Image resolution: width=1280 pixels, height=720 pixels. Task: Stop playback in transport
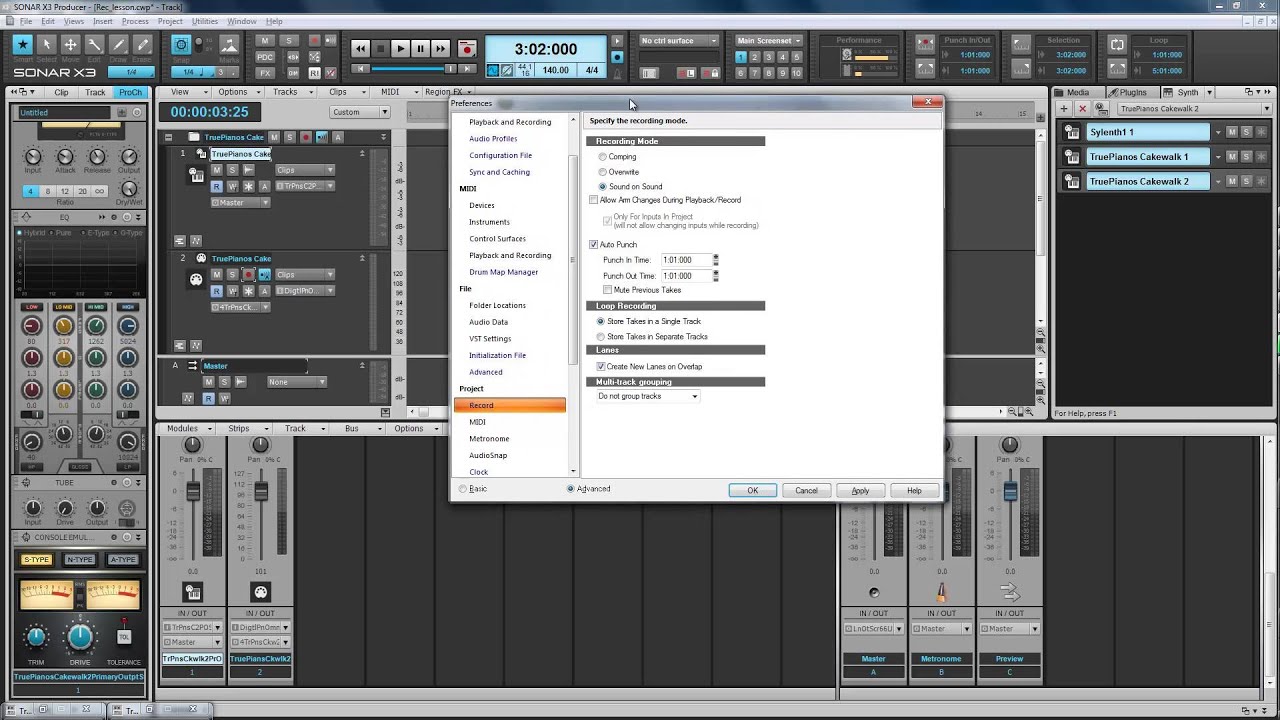click(x=380, y=48)
